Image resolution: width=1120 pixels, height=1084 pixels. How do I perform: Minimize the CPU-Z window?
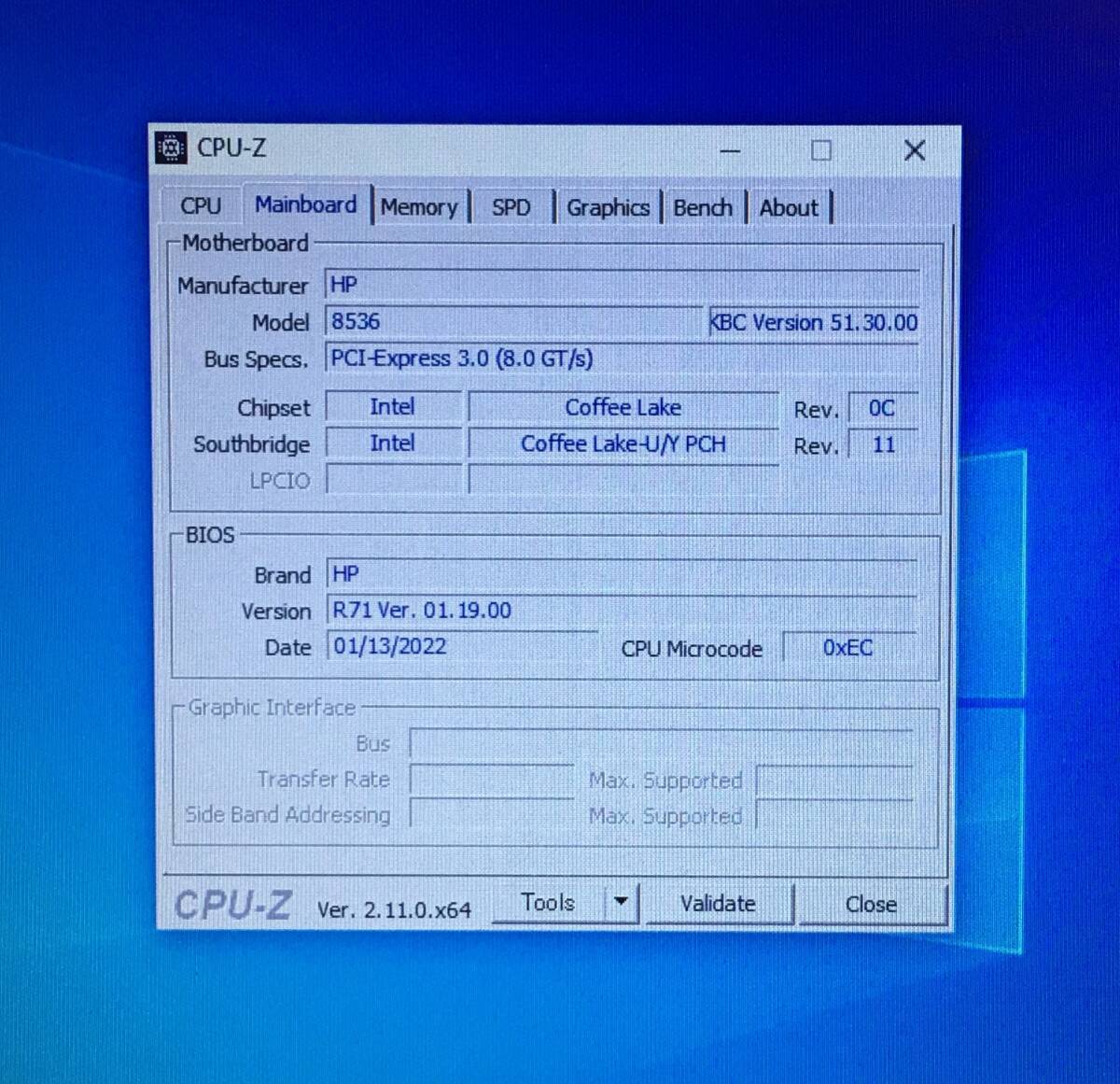731,150
